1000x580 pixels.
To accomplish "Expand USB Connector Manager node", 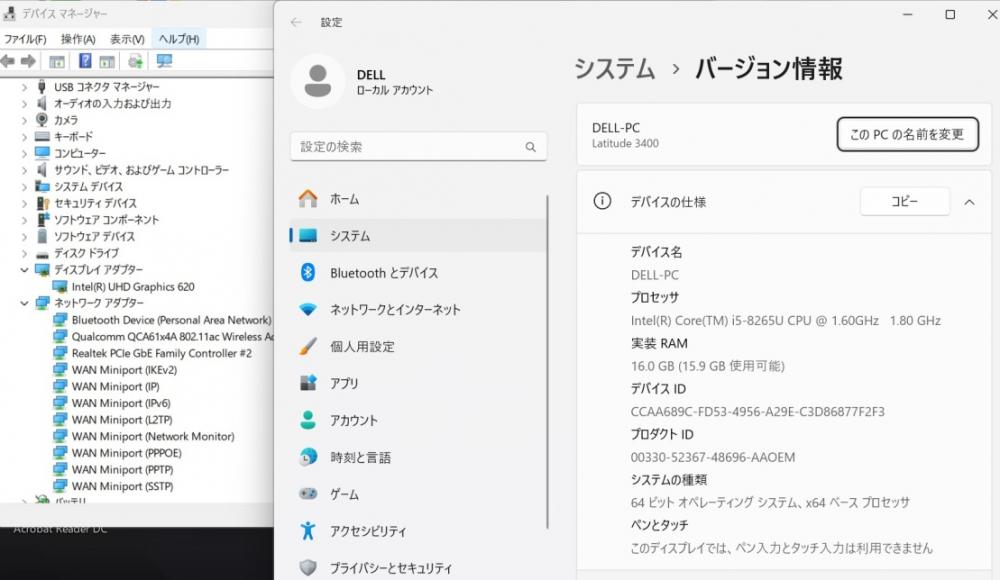I will 24,87.
